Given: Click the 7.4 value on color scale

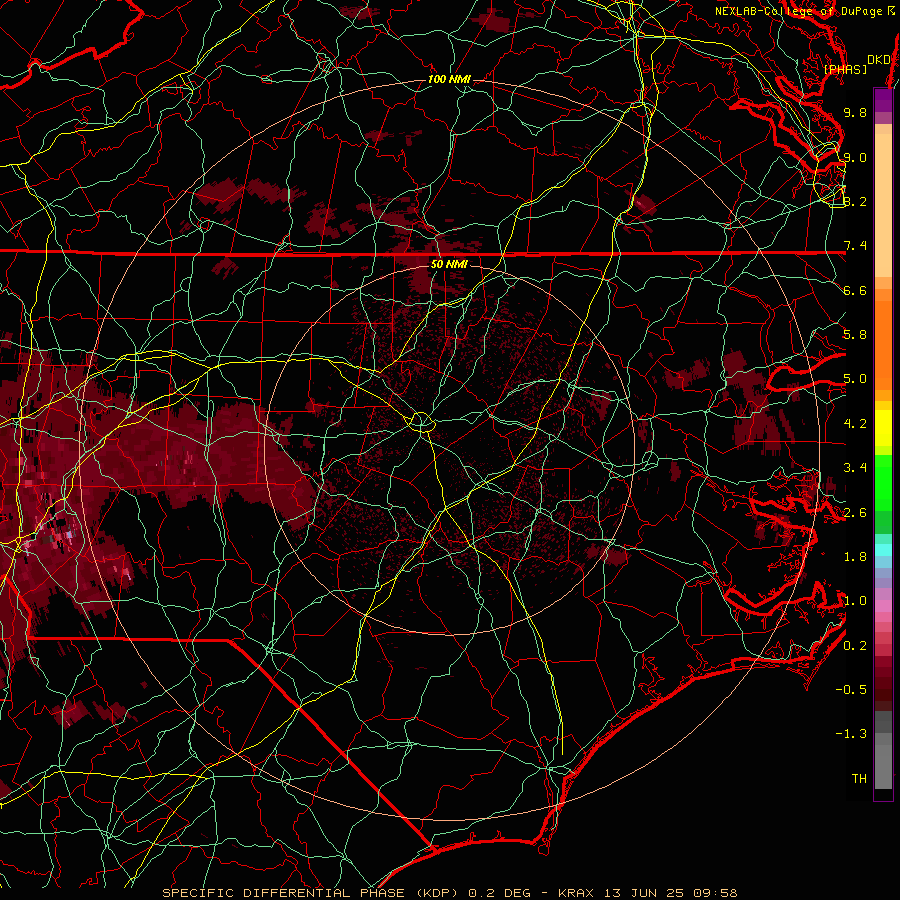Looking at the screenshot, I should coord(855,246).
